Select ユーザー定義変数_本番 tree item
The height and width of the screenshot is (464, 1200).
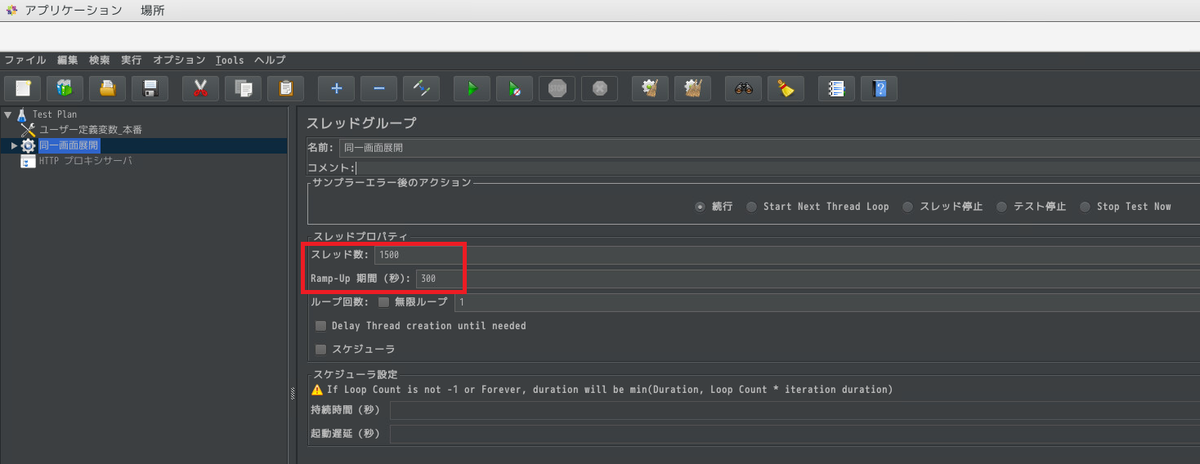[x=91, y=130]
